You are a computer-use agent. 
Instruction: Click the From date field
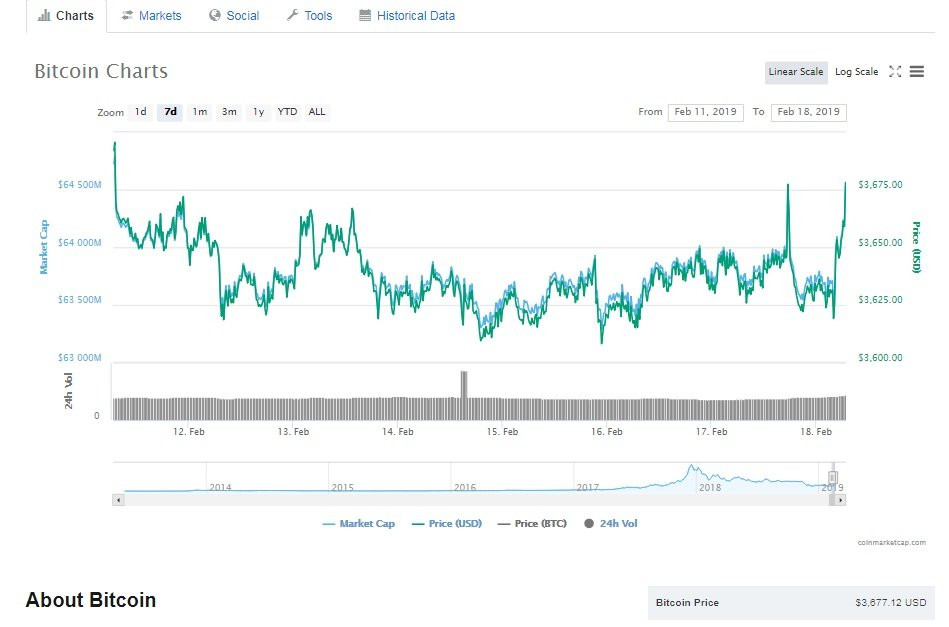point(704,112)
